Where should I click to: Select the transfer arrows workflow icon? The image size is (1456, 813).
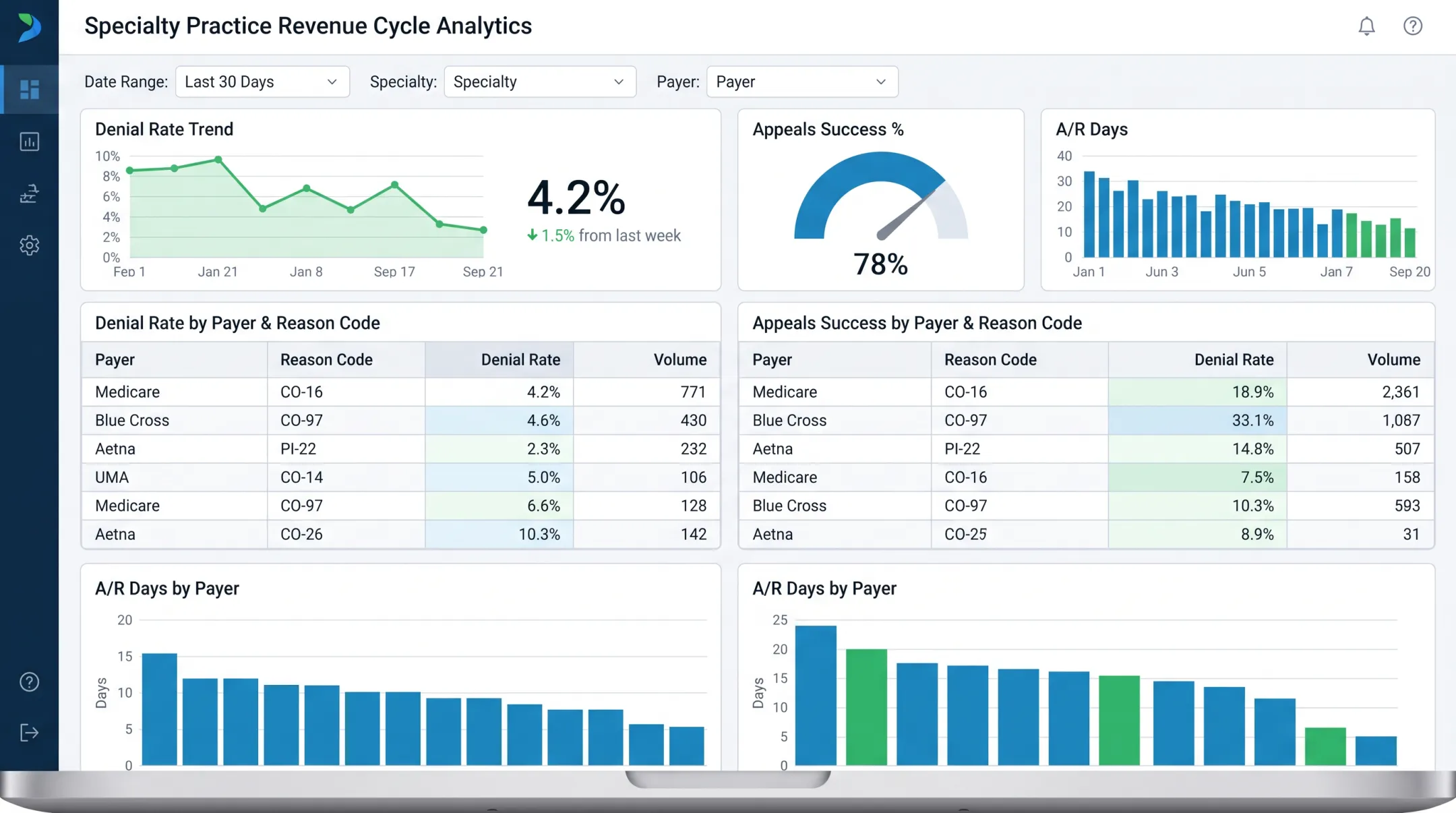(x=29, y=193)
